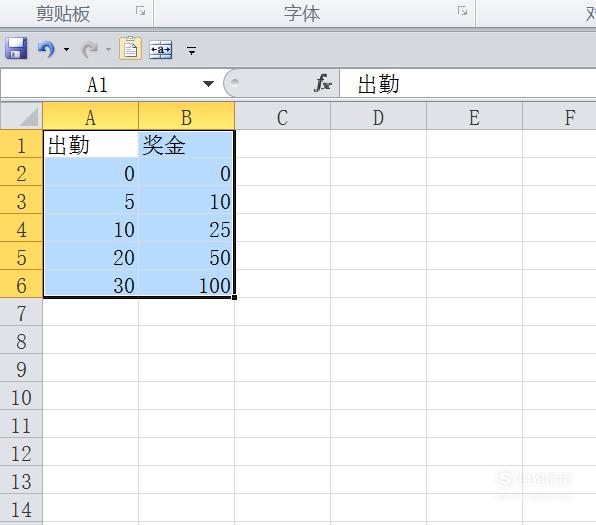Viewport: 596px width, 525px height.
Task: Select row 2 header
Action: 21,172
